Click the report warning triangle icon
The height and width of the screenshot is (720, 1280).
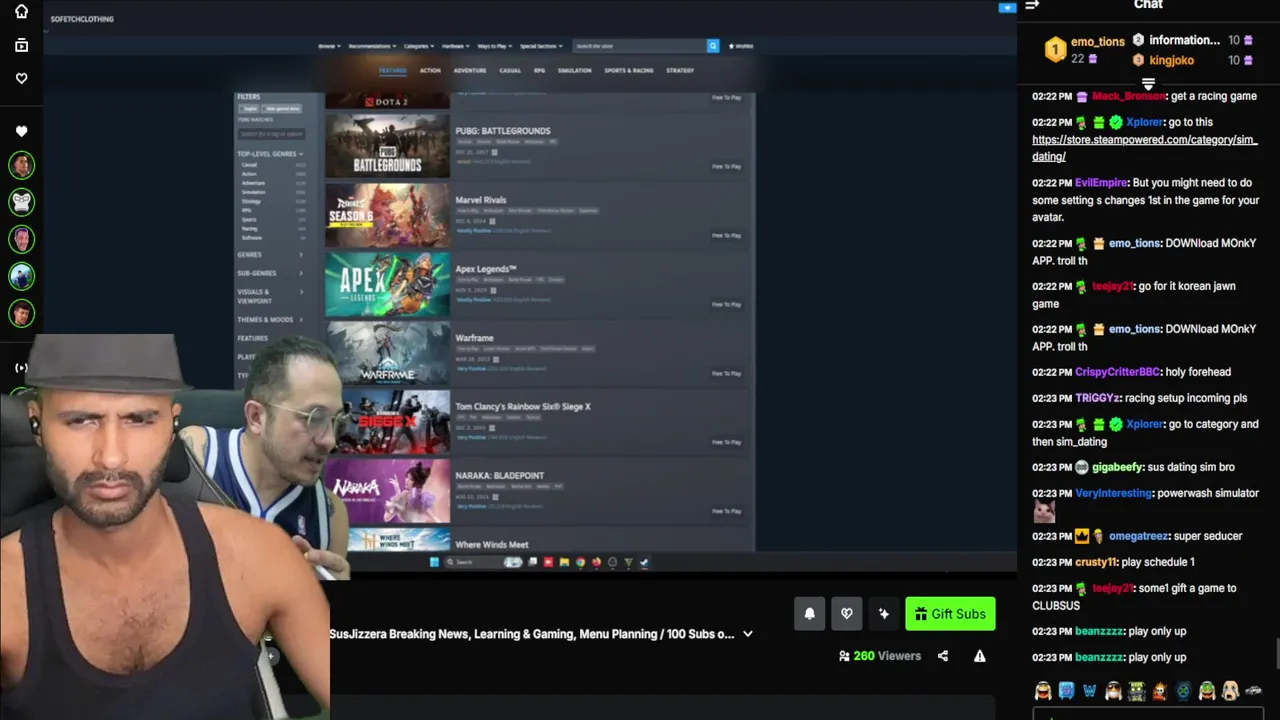[x=980, y=656]
